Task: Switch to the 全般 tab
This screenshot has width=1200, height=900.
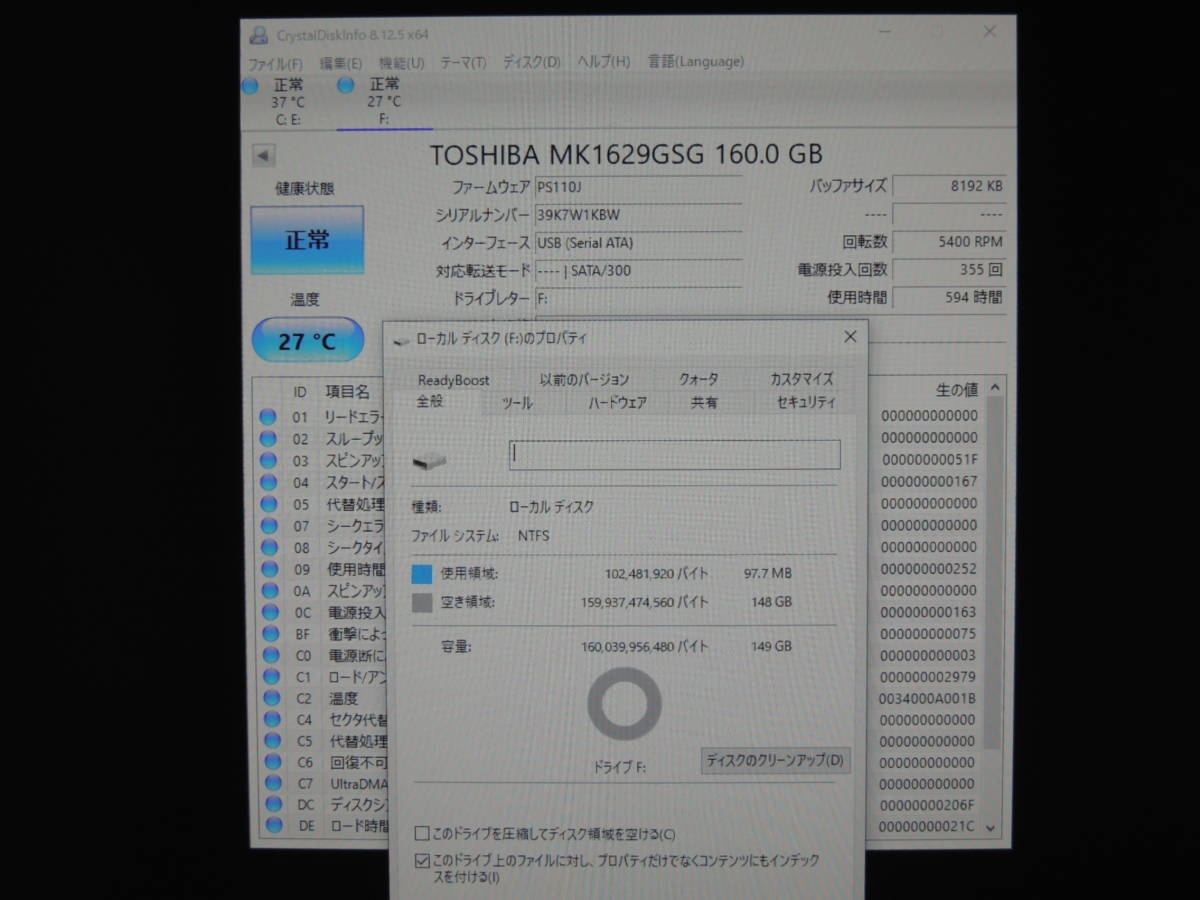Action: coord(429,402)
